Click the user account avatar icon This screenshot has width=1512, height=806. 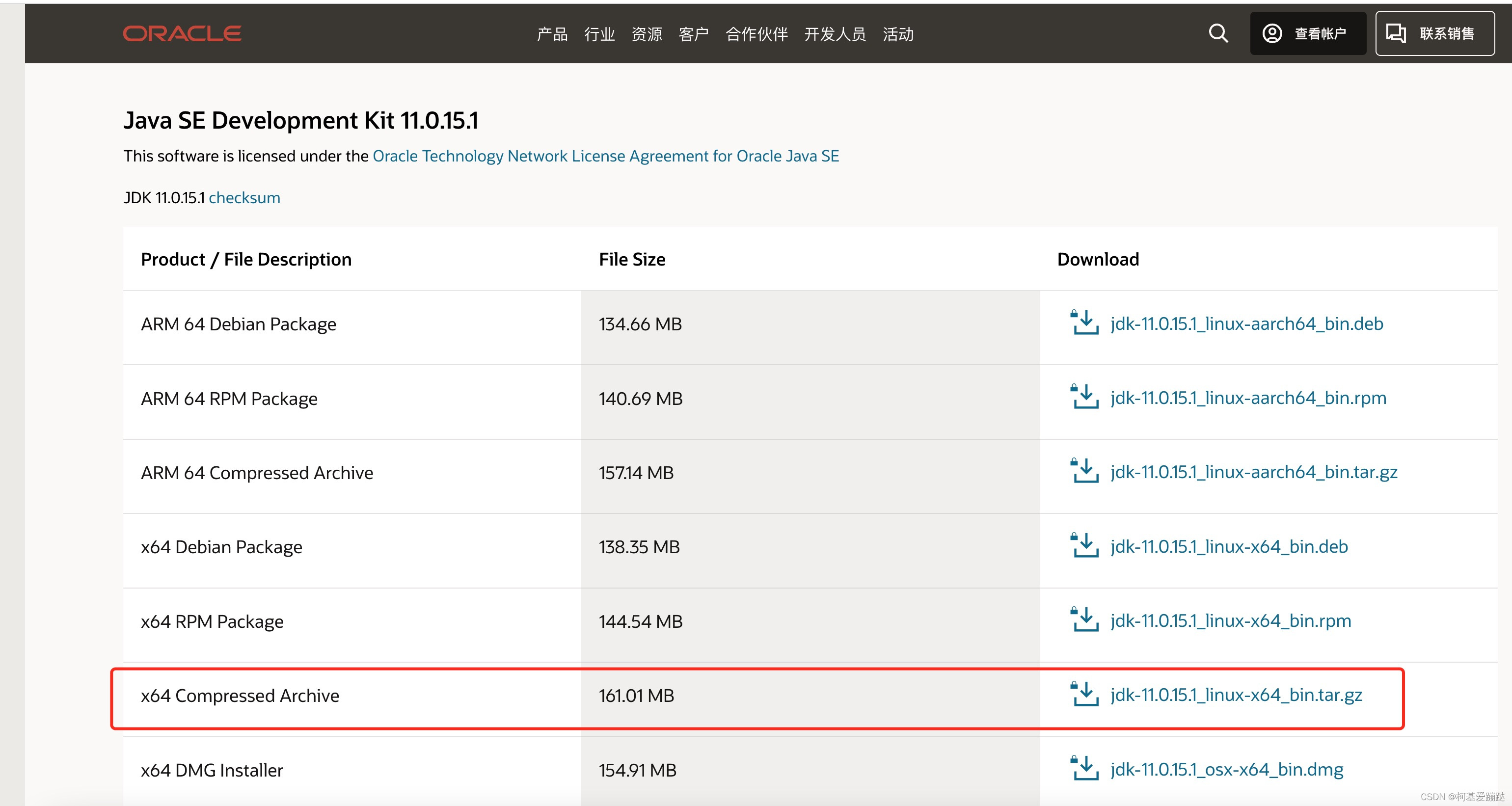click(1272, 33)
